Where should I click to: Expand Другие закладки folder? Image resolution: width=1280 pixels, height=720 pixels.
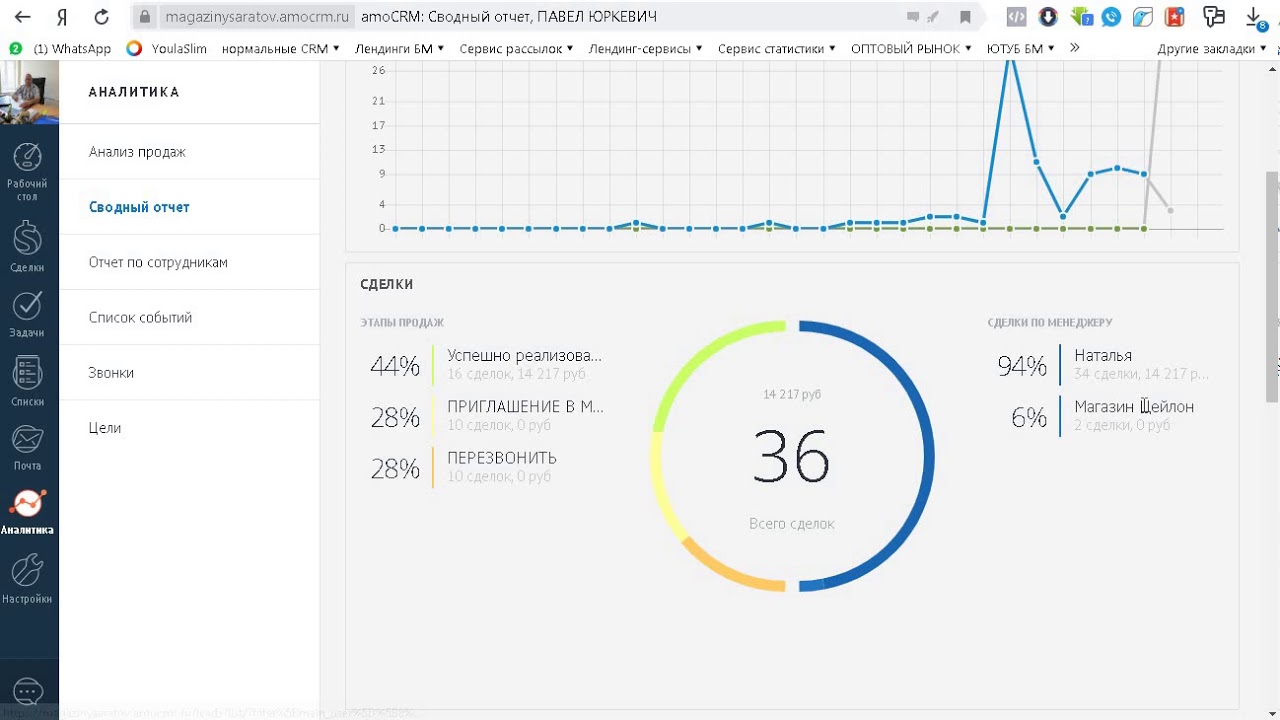tap(1212, 48)
